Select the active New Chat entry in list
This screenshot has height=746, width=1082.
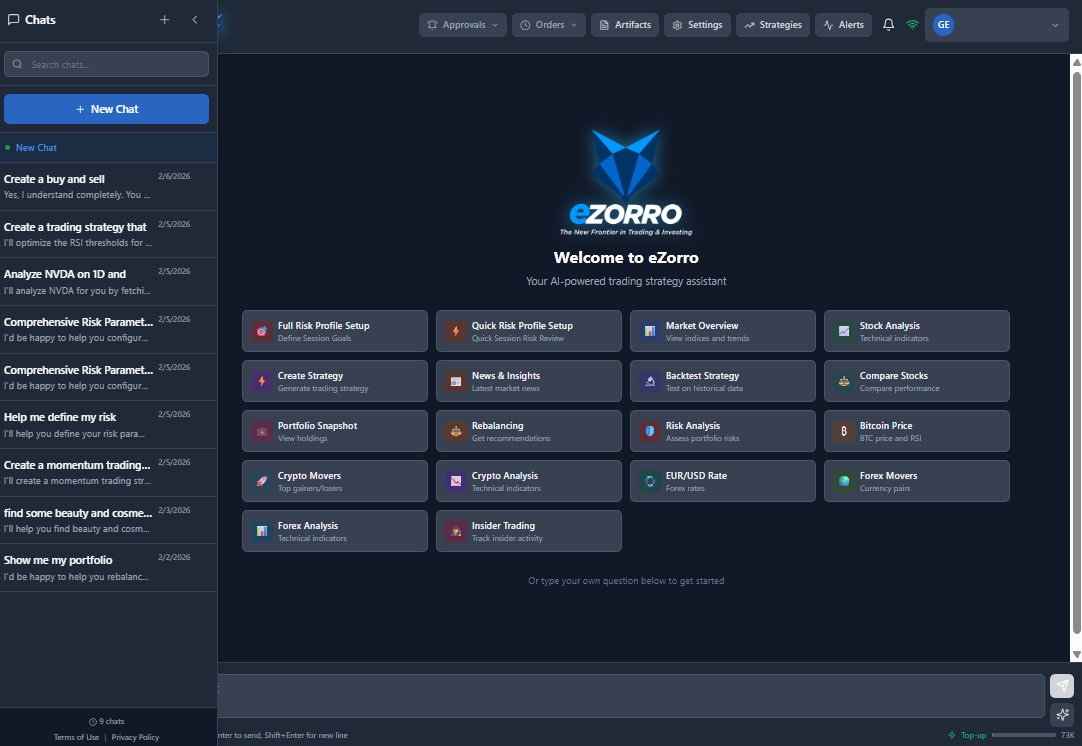(x=108, y=148)
